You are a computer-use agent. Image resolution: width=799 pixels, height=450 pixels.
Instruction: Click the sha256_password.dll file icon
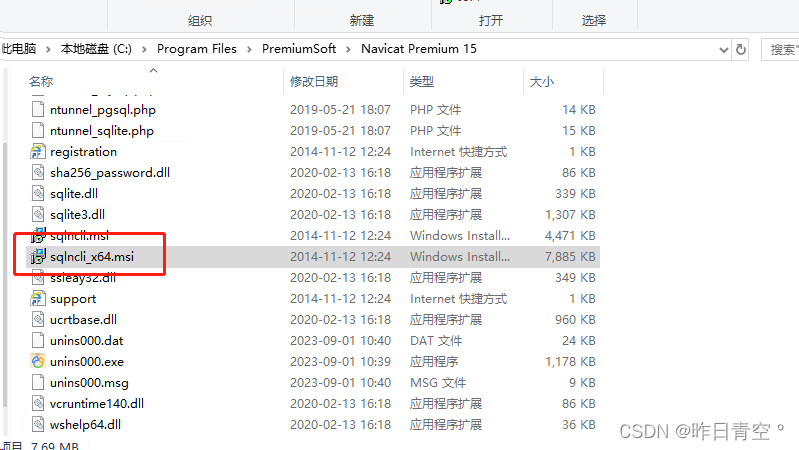(38, 172)
